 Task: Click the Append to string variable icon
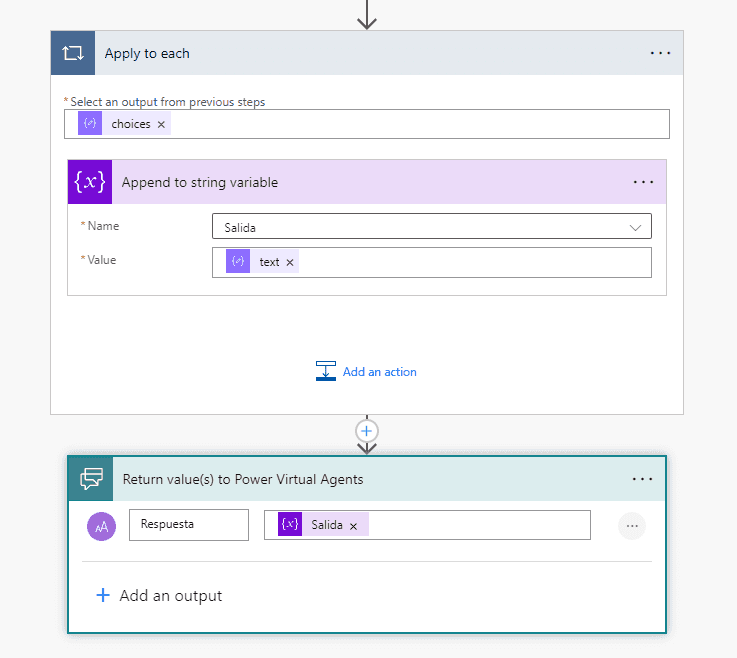90,182
